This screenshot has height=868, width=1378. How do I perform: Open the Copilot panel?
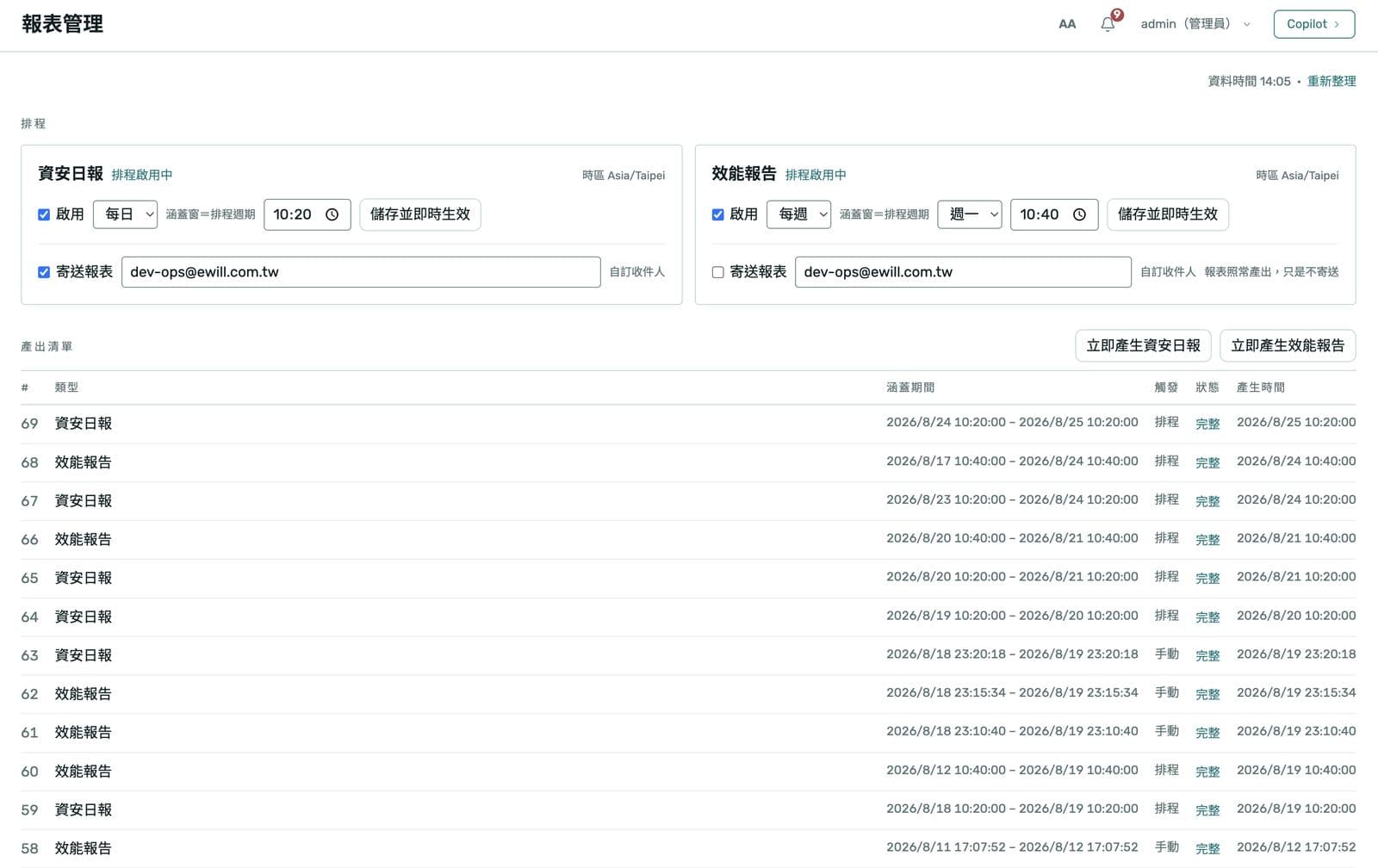tap(1313, 24)
